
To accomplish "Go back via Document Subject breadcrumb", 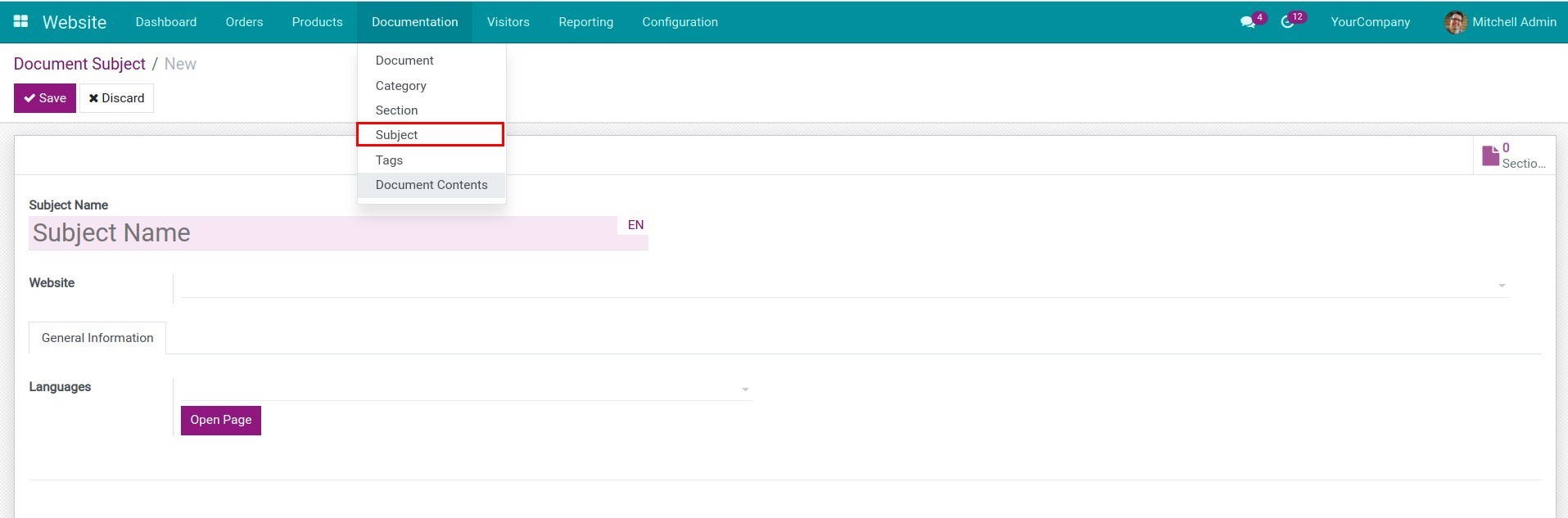I will (79, 64).
